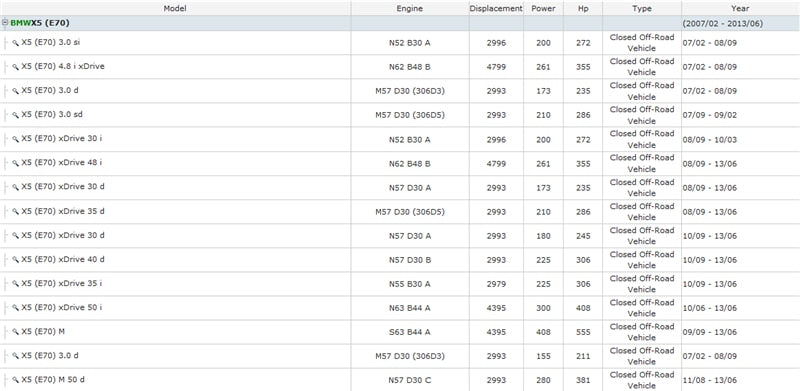Click magnifier icon beside X5 (E70) xDrive 48 i
Viewport: 800px width, 391px height.
coord(15,163)
